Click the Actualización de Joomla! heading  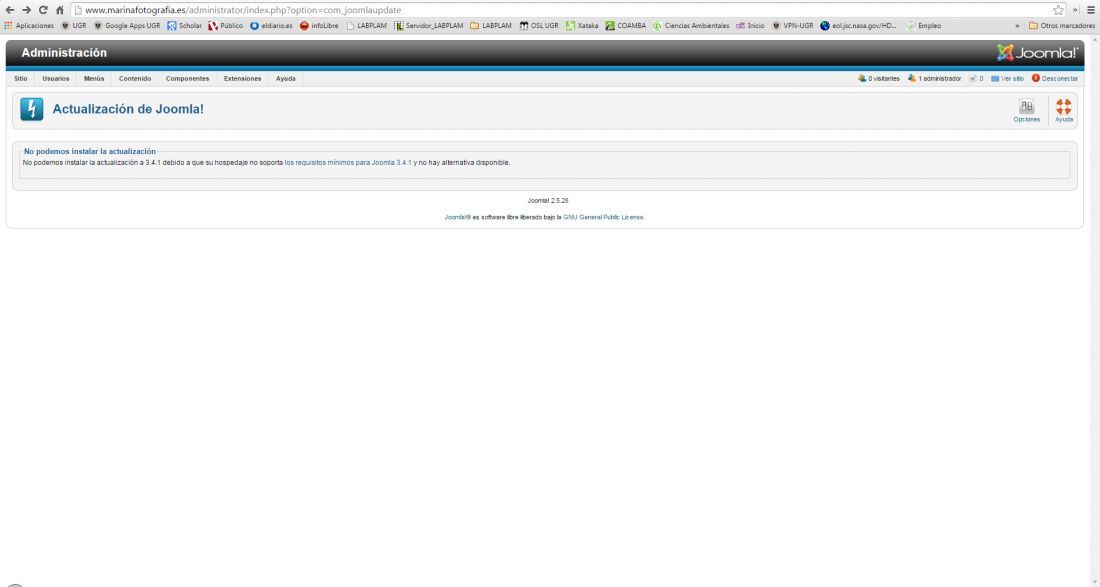128,109
